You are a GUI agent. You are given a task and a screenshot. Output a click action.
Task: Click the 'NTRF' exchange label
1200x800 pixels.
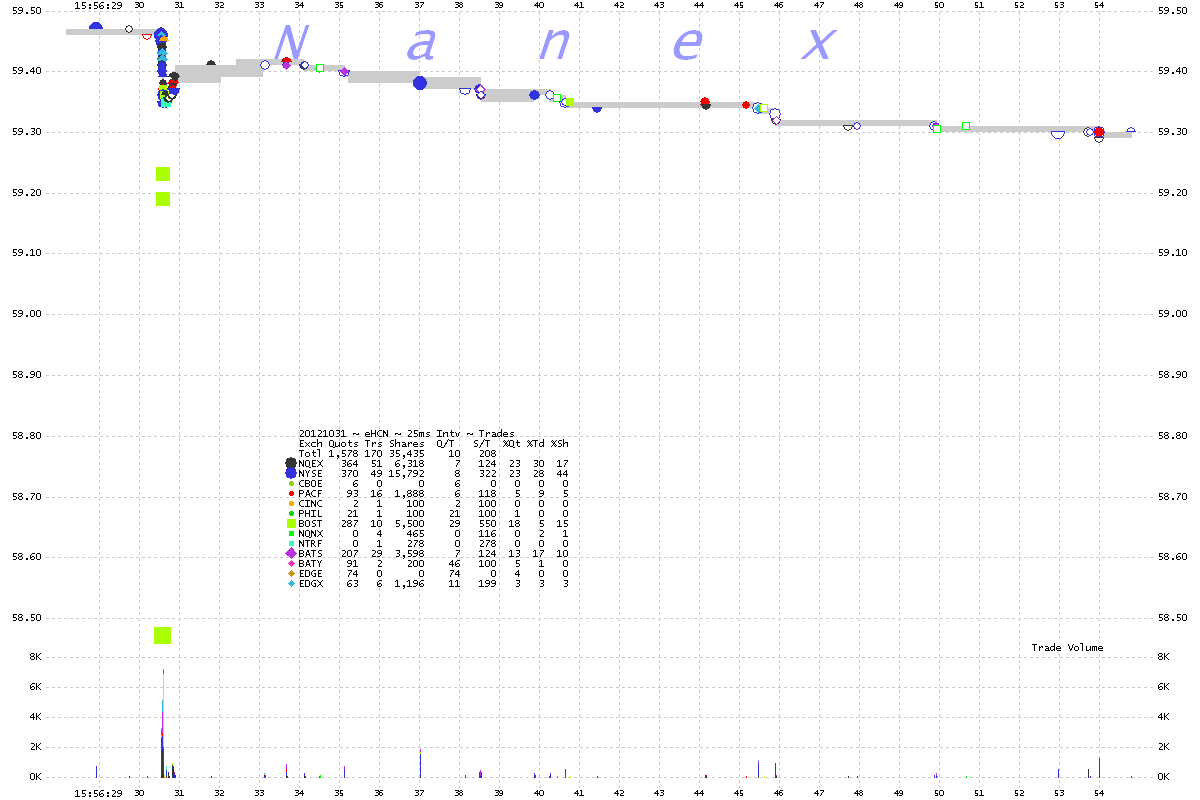coord(311,543)
